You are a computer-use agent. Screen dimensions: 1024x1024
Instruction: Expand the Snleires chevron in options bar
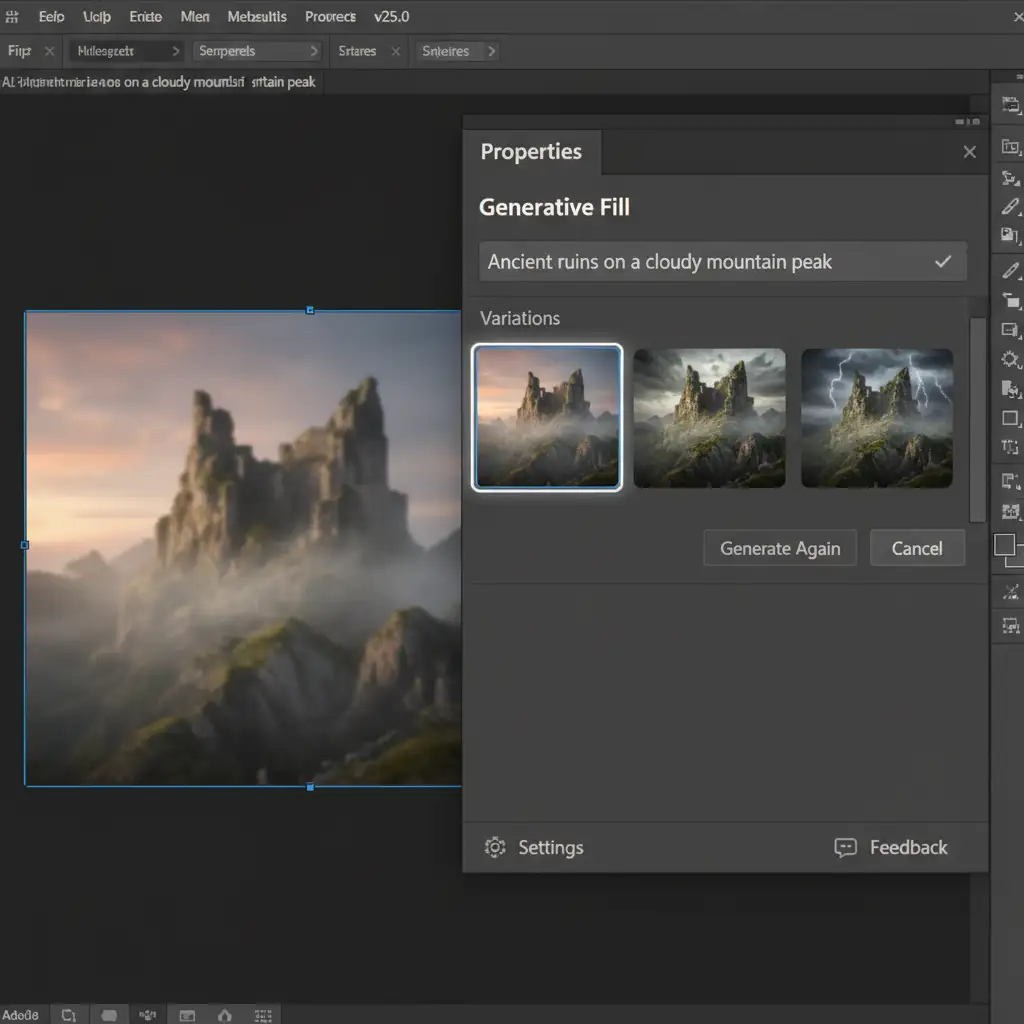[491, 51]
